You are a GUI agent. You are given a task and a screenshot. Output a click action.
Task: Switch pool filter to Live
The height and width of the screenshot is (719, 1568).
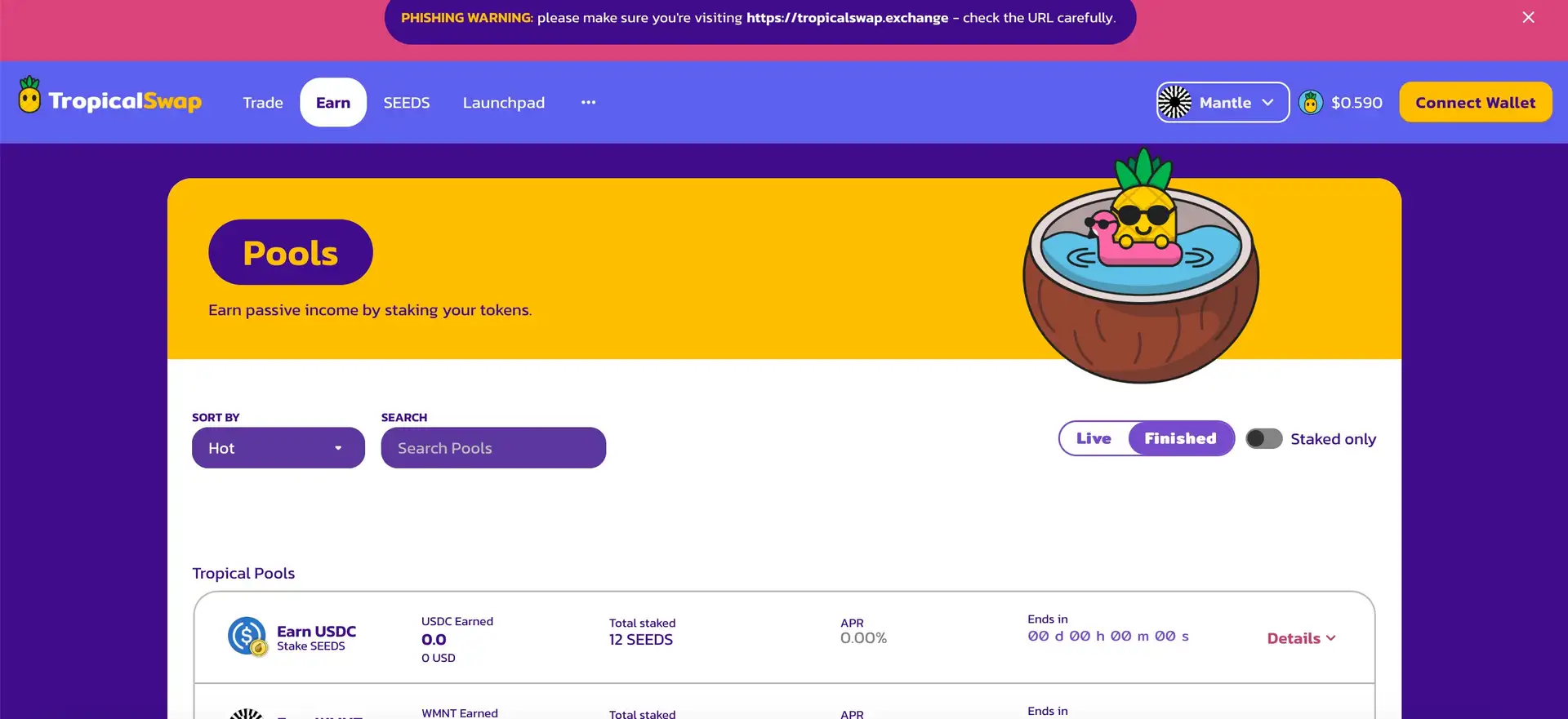[x=1094, y=439]
